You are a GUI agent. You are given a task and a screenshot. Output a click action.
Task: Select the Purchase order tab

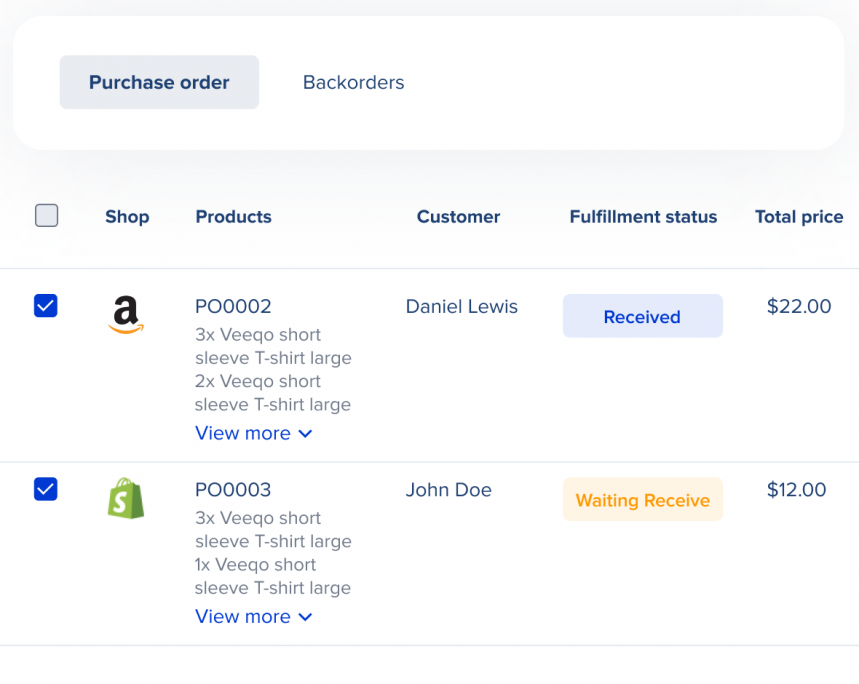pyautogui.click(x=158, y=82)
